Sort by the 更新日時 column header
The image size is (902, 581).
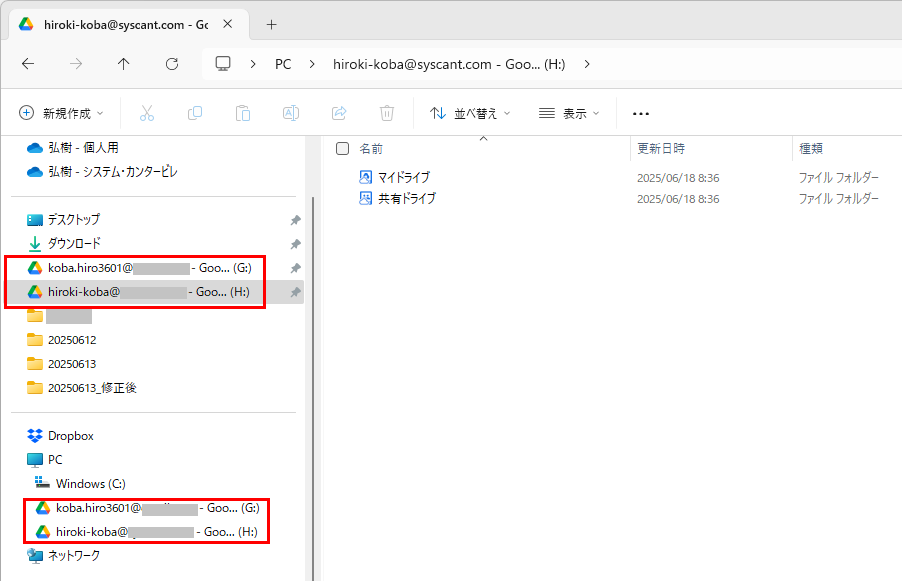(x=662, y=148)
